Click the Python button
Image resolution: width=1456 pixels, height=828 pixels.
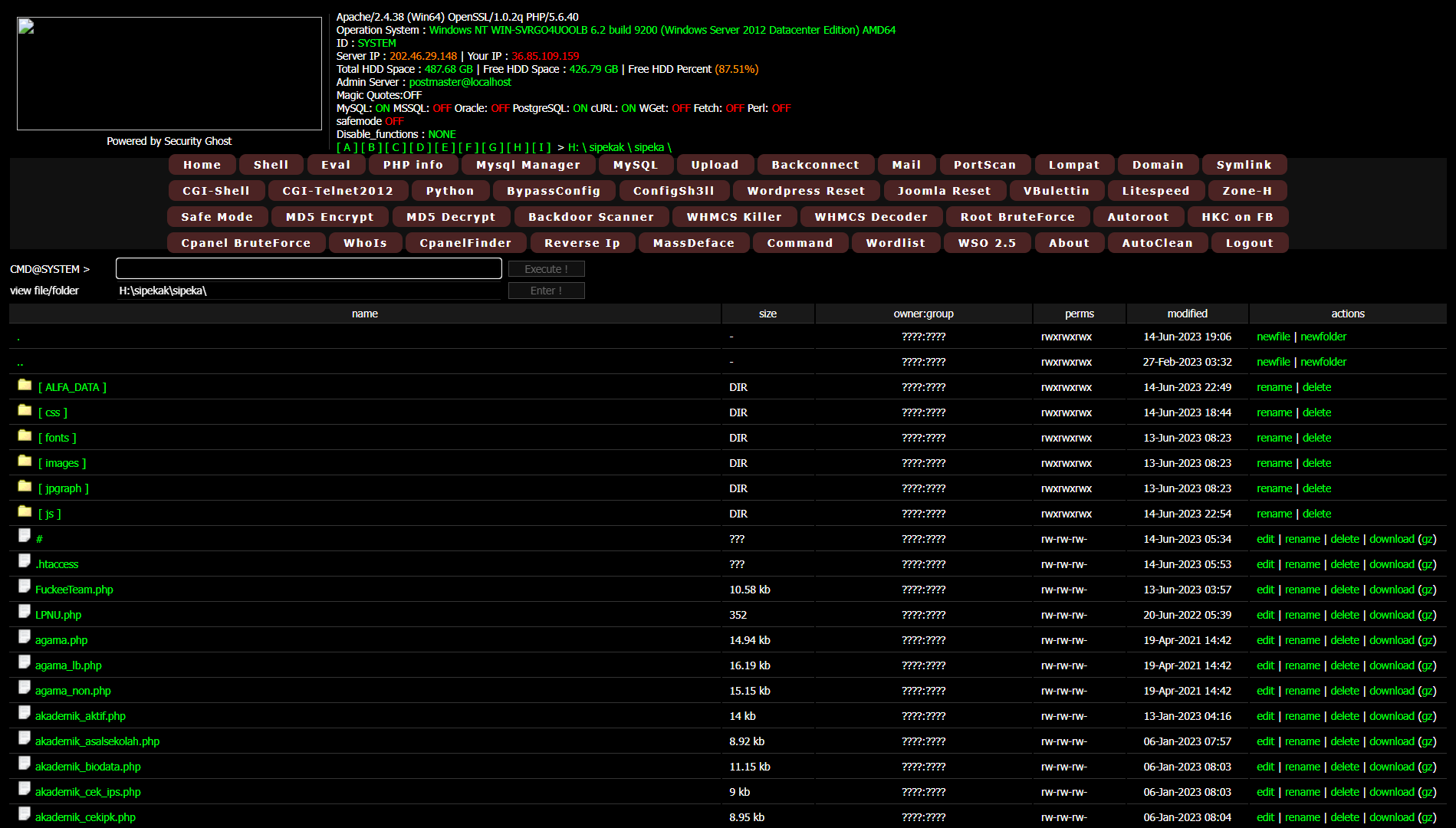(450, 191)
